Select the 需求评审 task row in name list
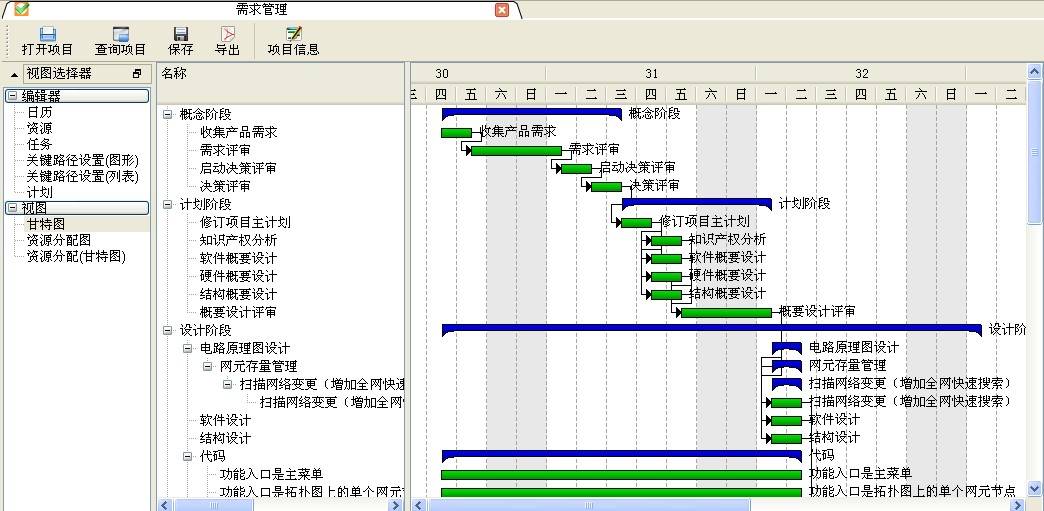1044x511 pixels. click(x=224, y=150)
